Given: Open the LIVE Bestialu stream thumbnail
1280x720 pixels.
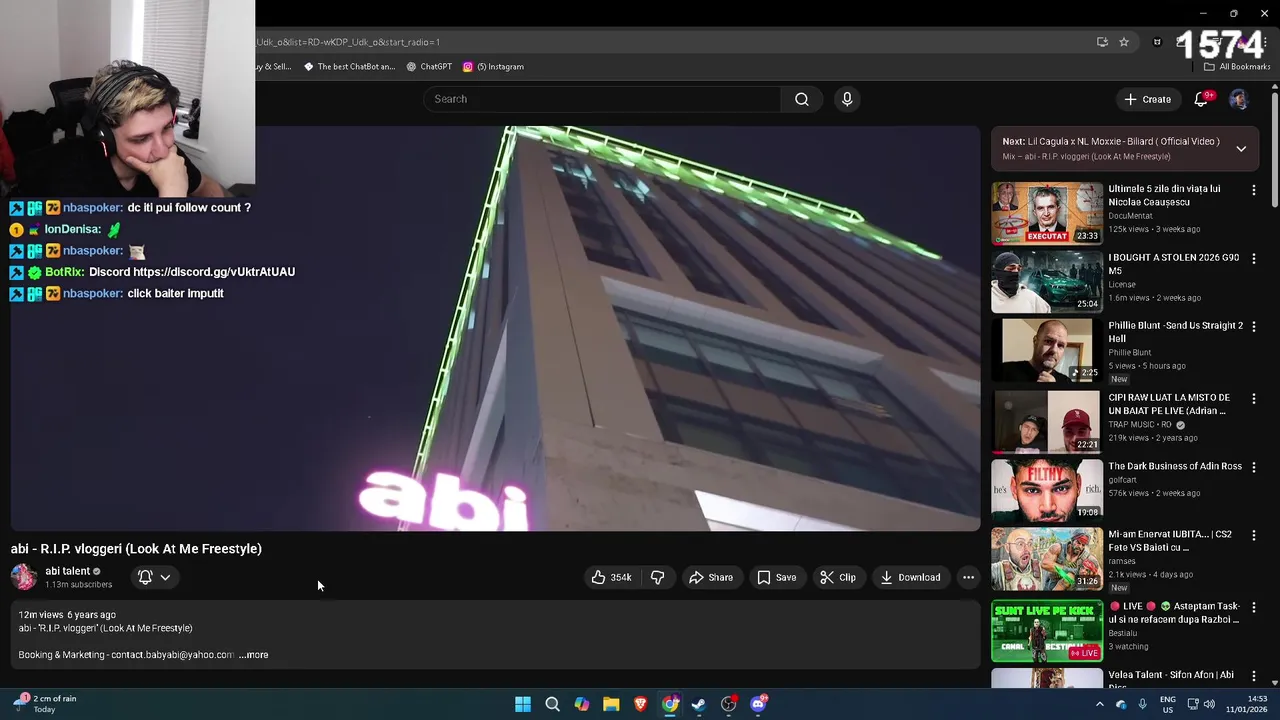Looking at the screenshot, I should [x=1047, y=630].
